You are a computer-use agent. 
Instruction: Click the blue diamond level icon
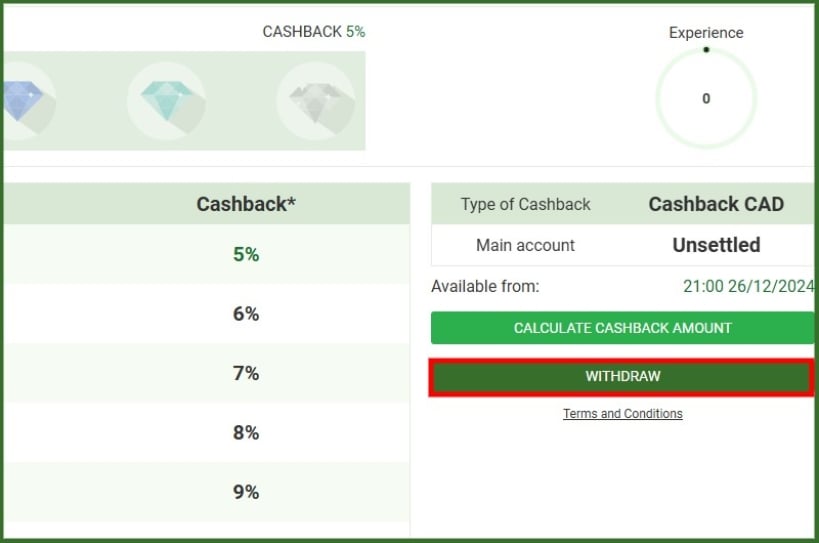tap(22, 100)
